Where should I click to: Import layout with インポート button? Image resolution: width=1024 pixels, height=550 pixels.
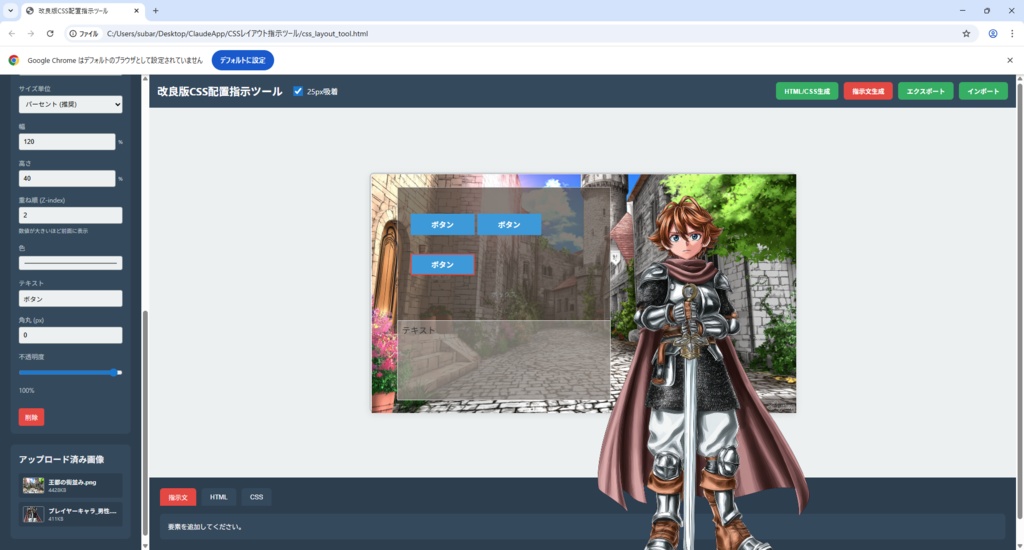pos(983,91)
